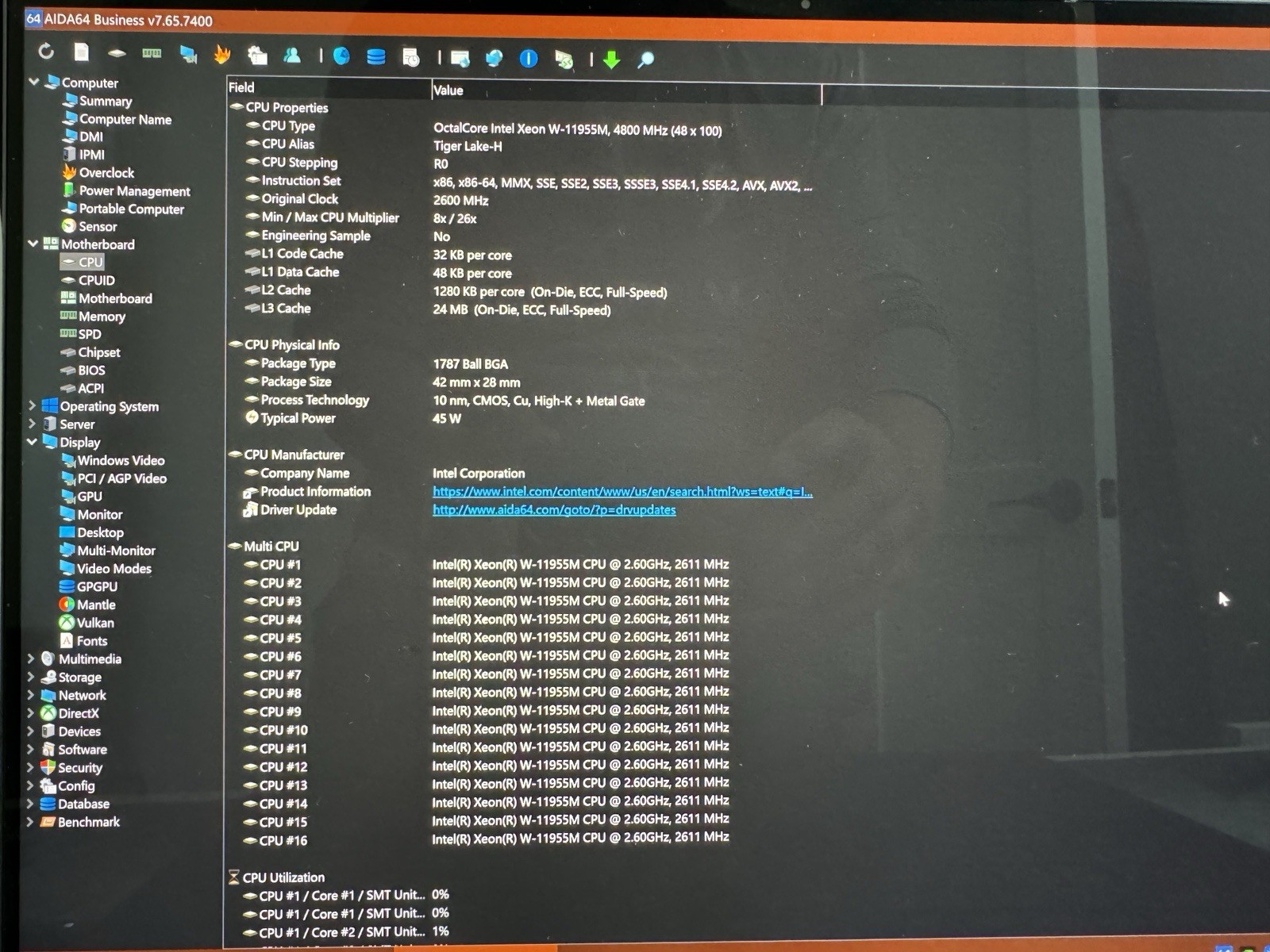This screenshot has width=1270, height=952.
Task: Click the blue database stack toolbar icon
Action: pos(376,57)
